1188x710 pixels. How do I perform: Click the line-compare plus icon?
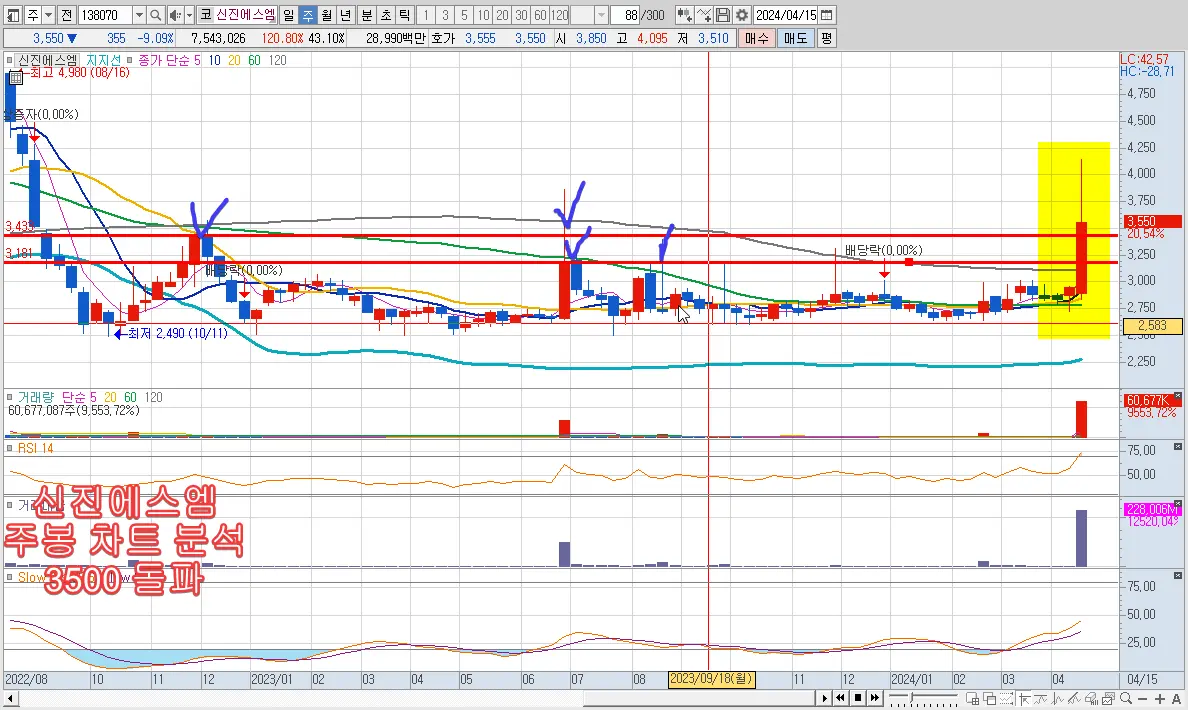click(704, 15)
